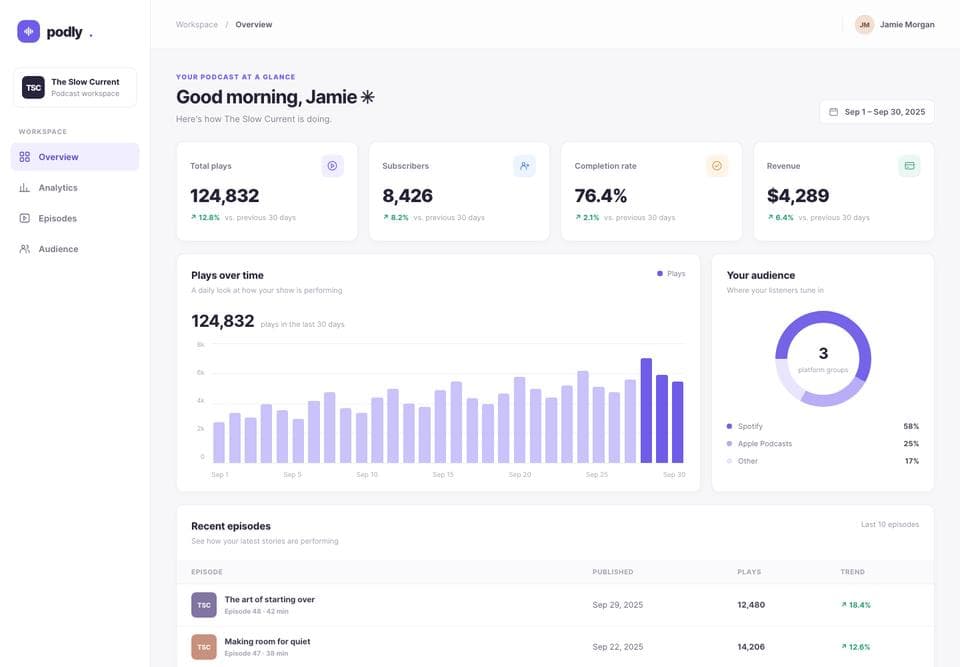Image resolution: width=960 pixels, height=667 pixels.
Task: Click the Sep 29, 2025 published date
Action: (618, 605)
